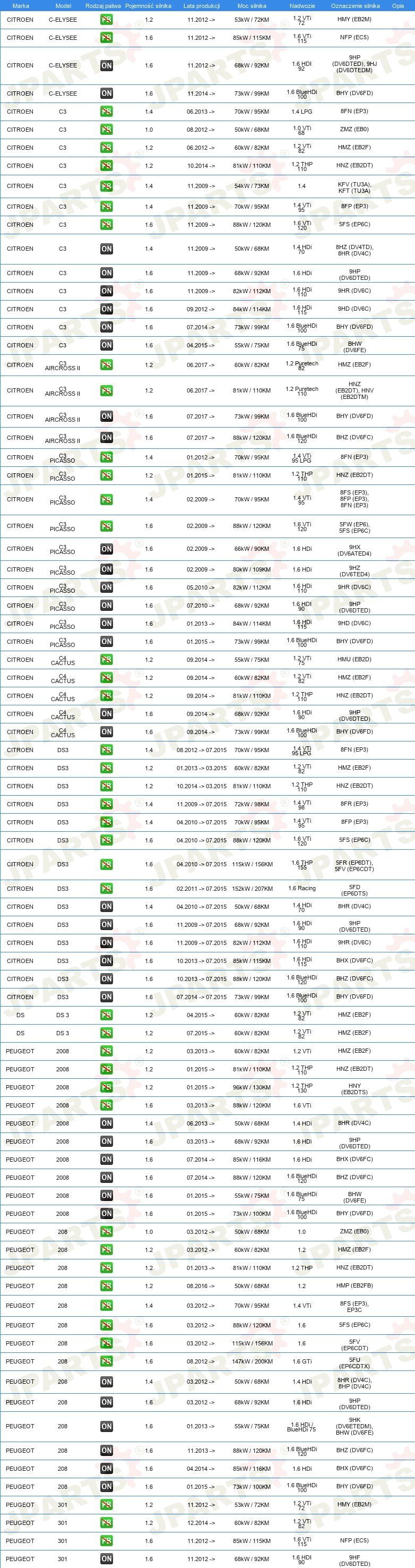Click the 1.4 LPG cell in C3 row
The height and width of the screenshot is (1568, 415).
tap(302, 112)
